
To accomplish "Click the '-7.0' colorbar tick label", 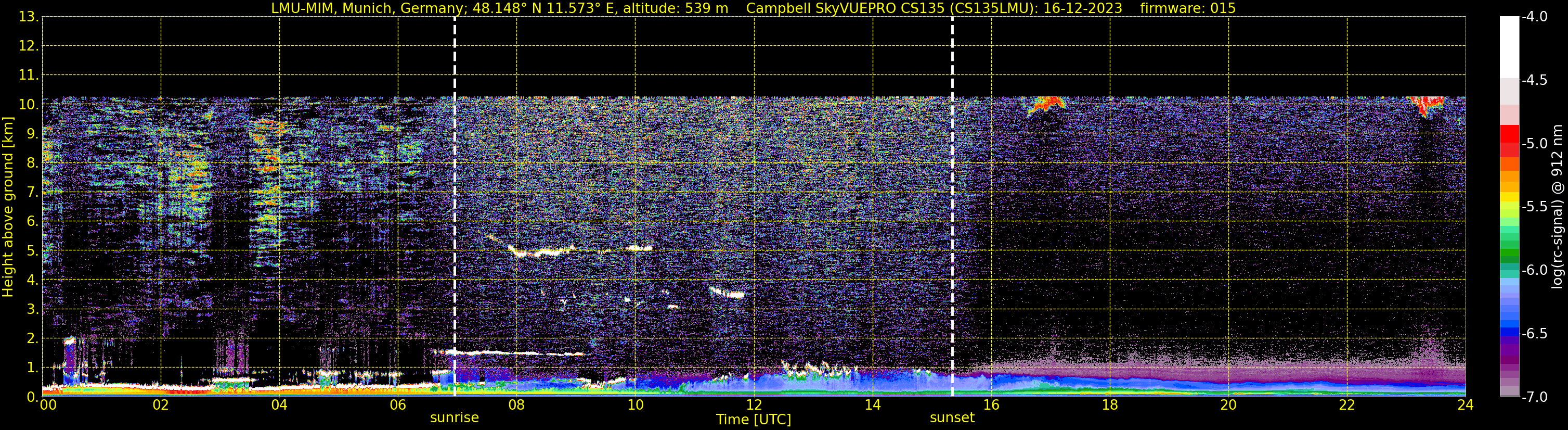I will pyautogui.click(x=1534, y=397).
